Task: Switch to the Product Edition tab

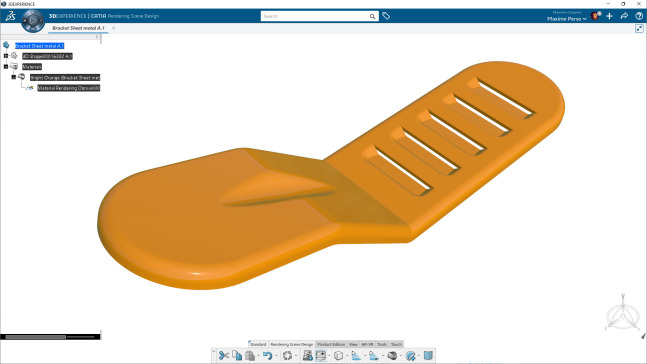Action: coord(331,344)
